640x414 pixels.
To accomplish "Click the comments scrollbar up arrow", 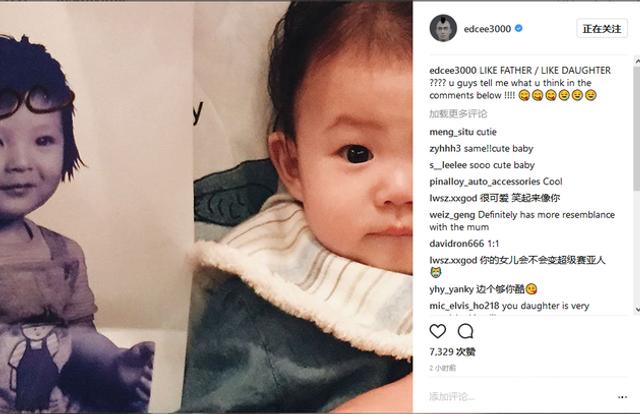I will (x=637, y=61).
